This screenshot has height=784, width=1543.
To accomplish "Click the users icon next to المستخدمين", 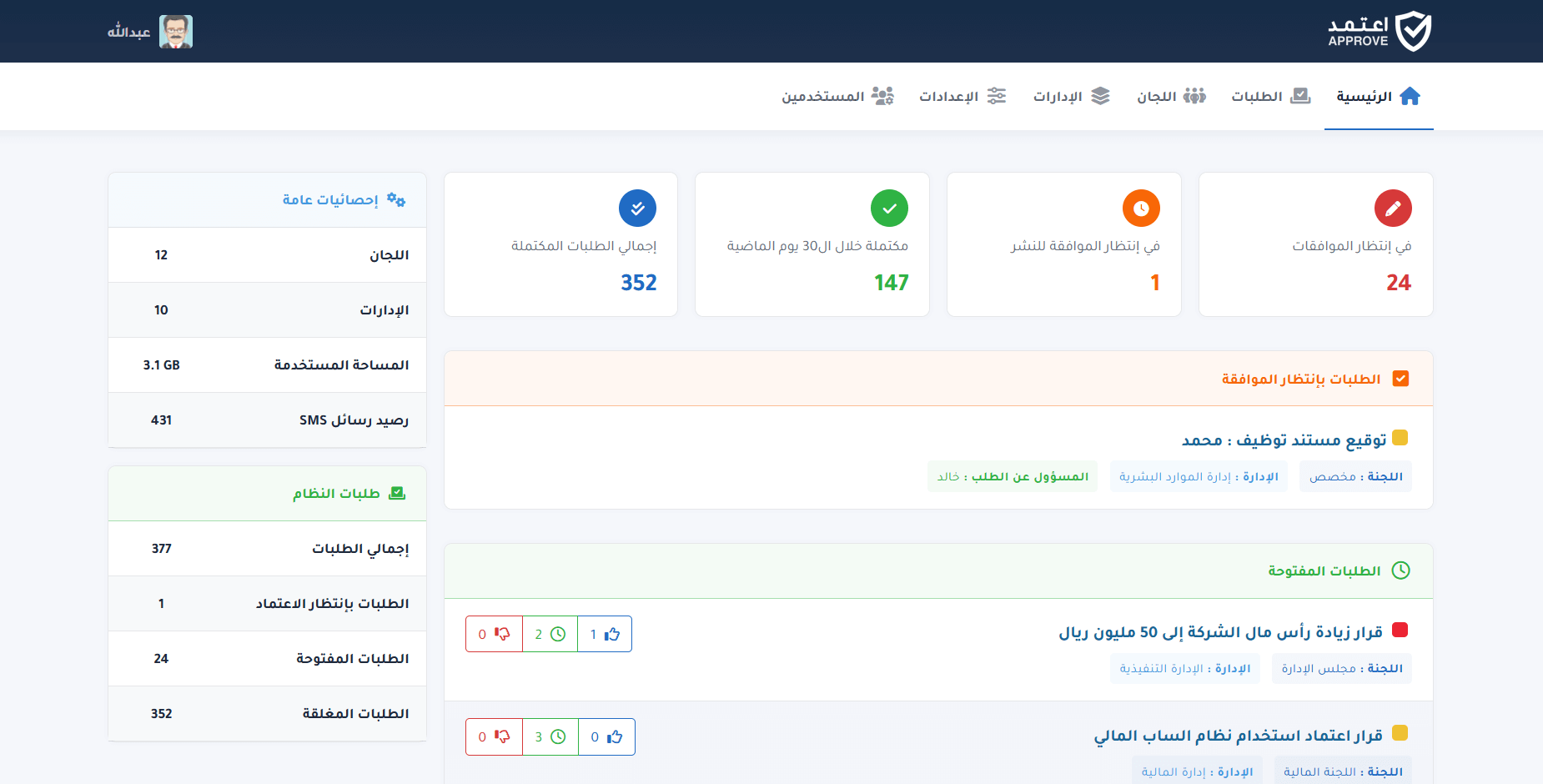I will tap(884, 96).
